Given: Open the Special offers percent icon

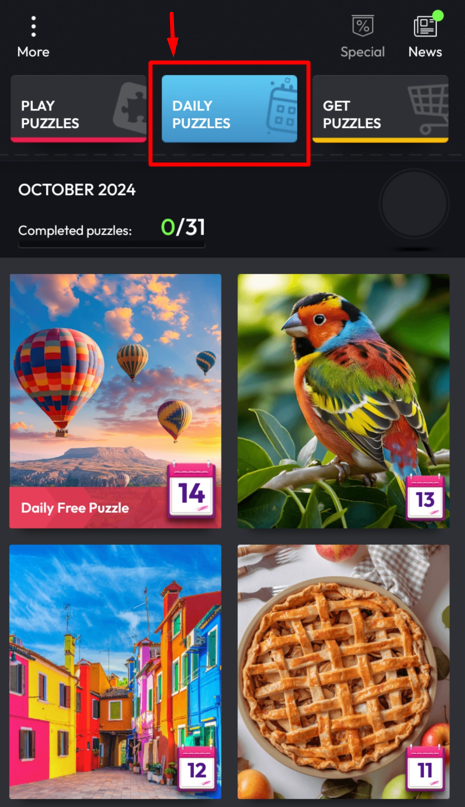Looking at the screenshot, I should 363,26.
